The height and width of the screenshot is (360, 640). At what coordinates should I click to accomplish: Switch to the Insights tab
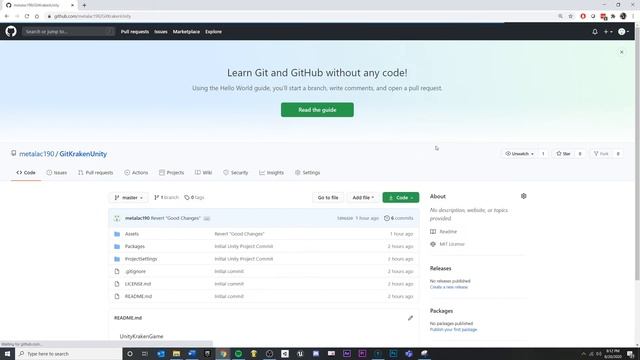pos(271,173)
